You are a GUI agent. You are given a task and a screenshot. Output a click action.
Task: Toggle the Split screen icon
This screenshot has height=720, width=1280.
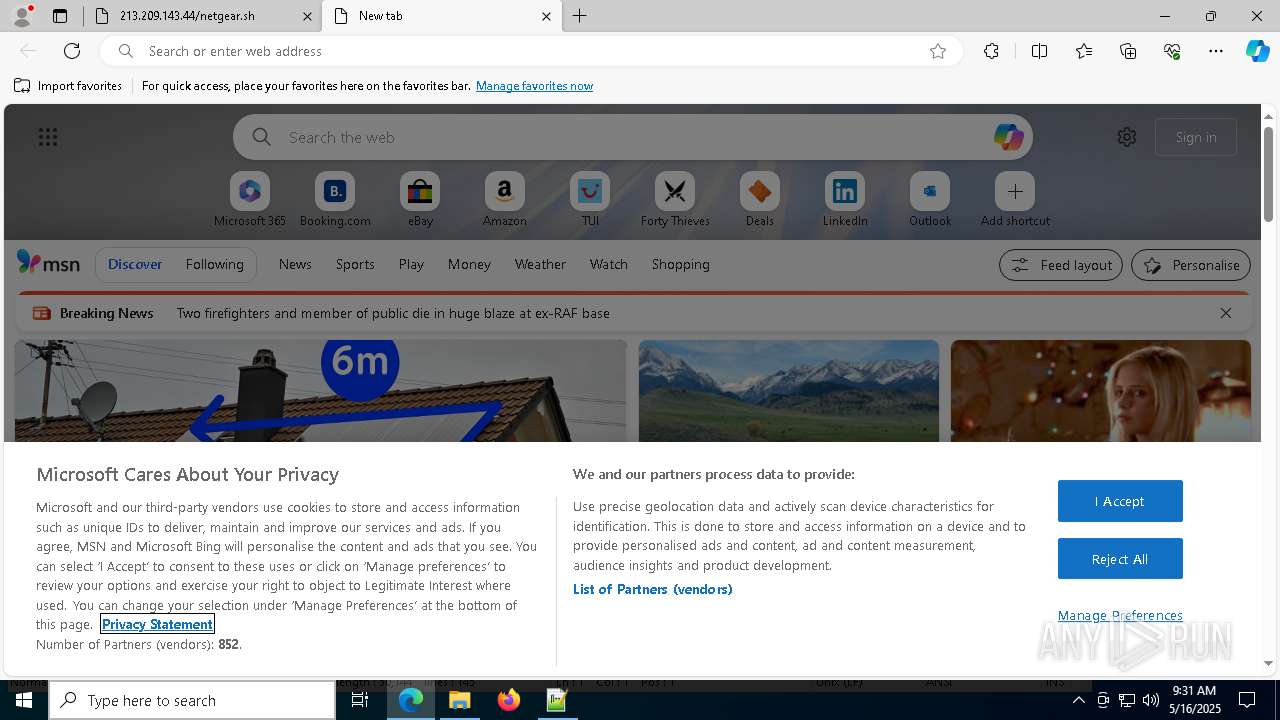pos(1039,51)
